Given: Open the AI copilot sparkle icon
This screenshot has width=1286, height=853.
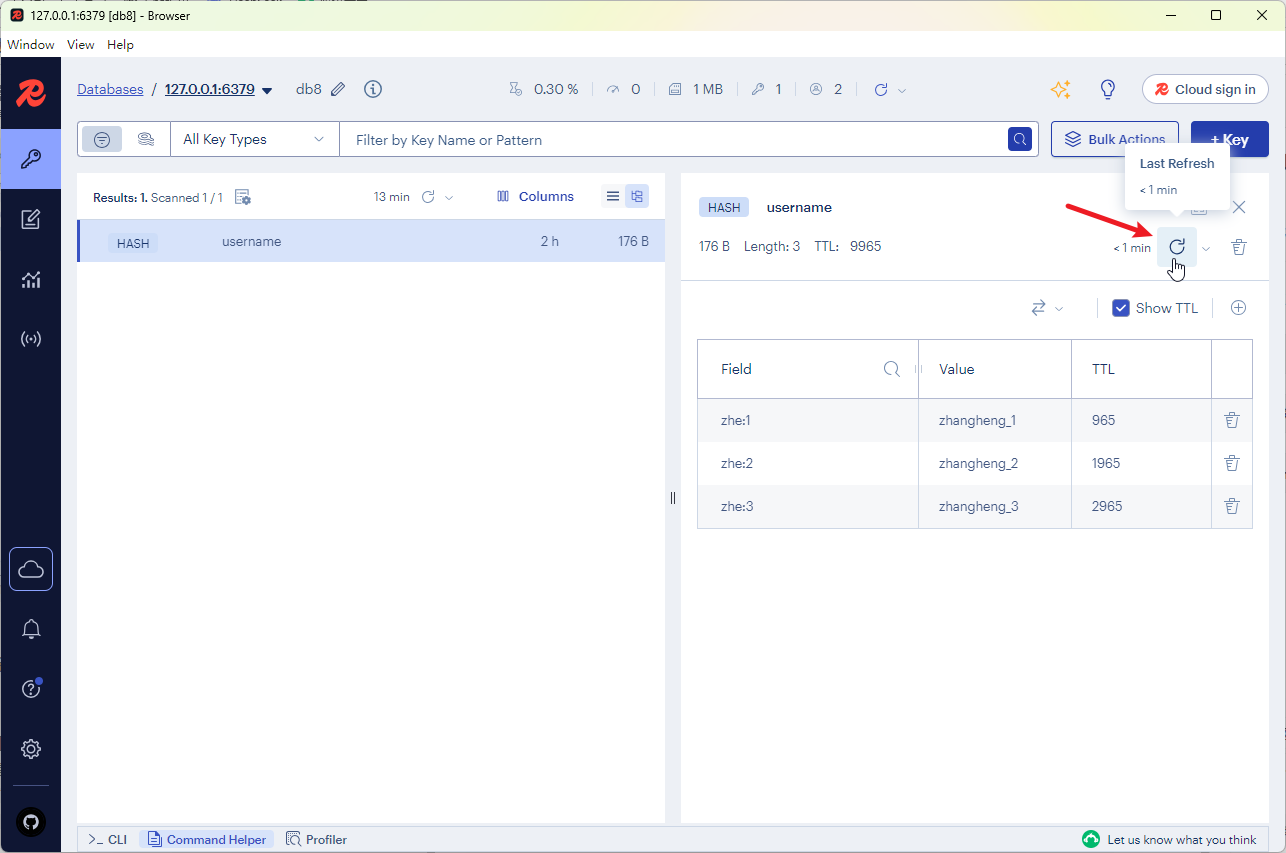Looking at the screenshot, I should coord(1061,89).
